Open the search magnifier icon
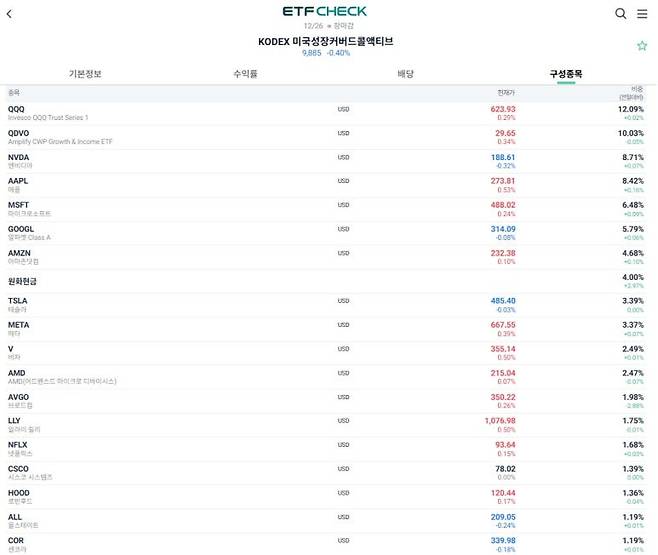Screen dimensions: 658x555 (620, 14)
